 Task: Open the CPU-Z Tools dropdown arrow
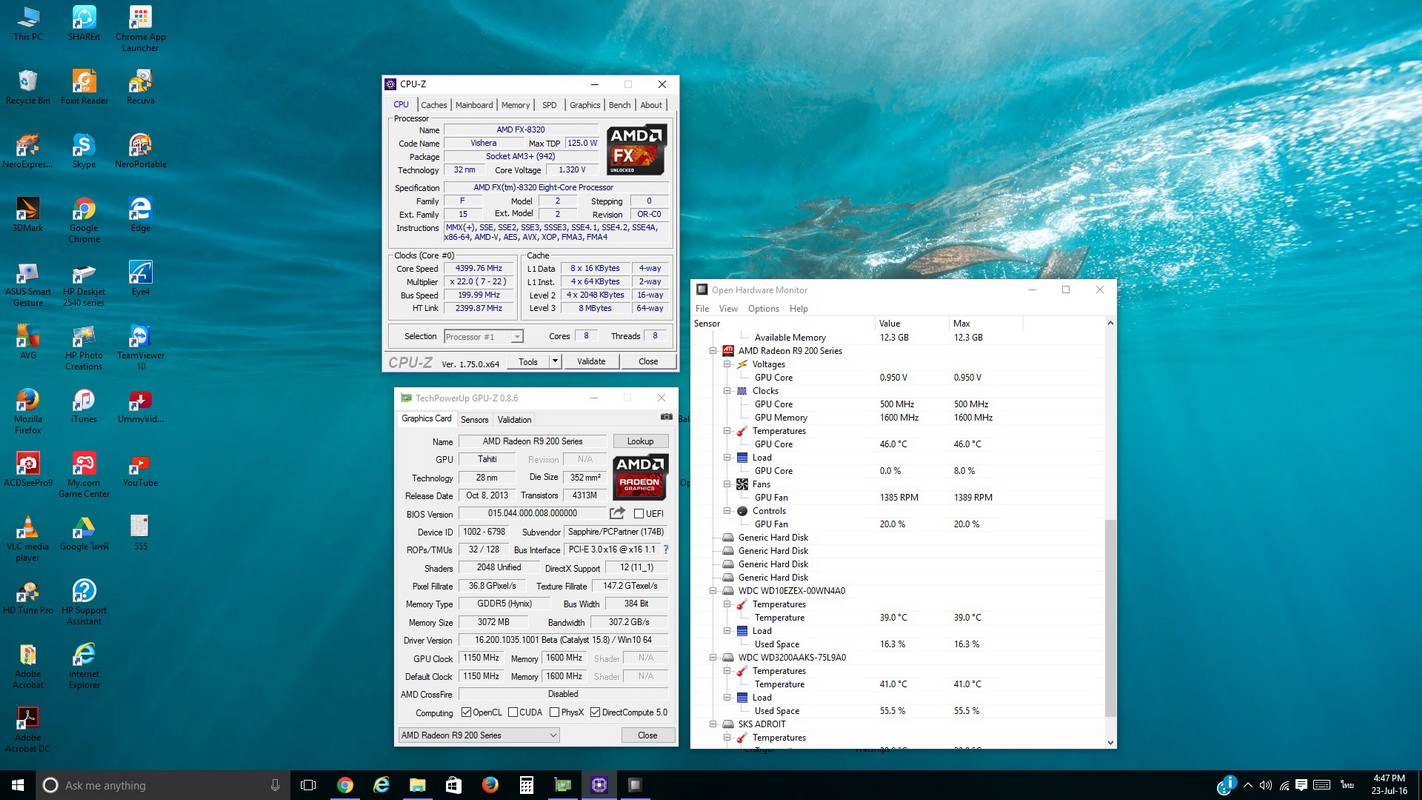coord(555,361)
